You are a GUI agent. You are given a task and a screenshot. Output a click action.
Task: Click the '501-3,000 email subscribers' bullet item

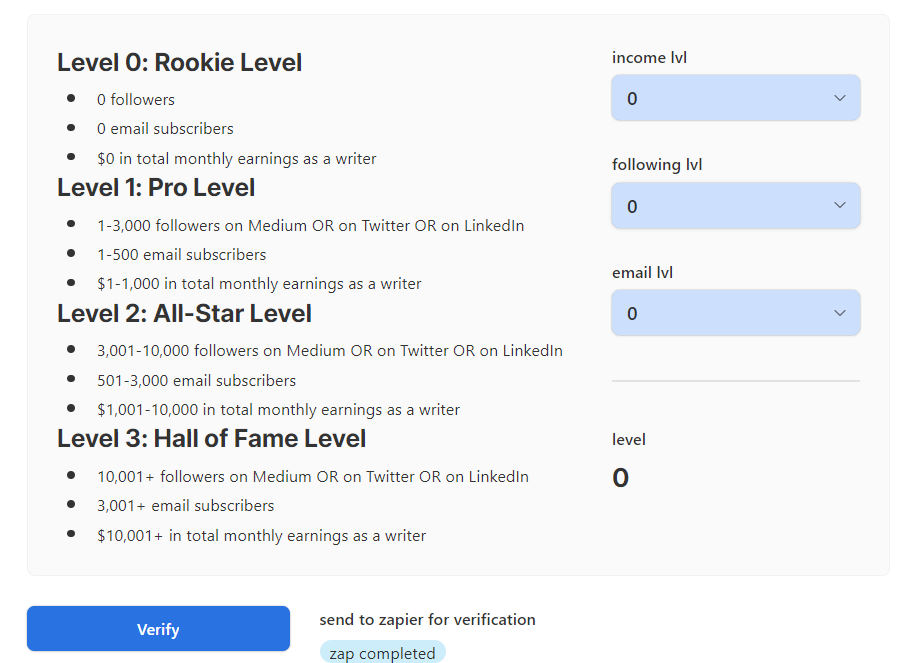196,381
